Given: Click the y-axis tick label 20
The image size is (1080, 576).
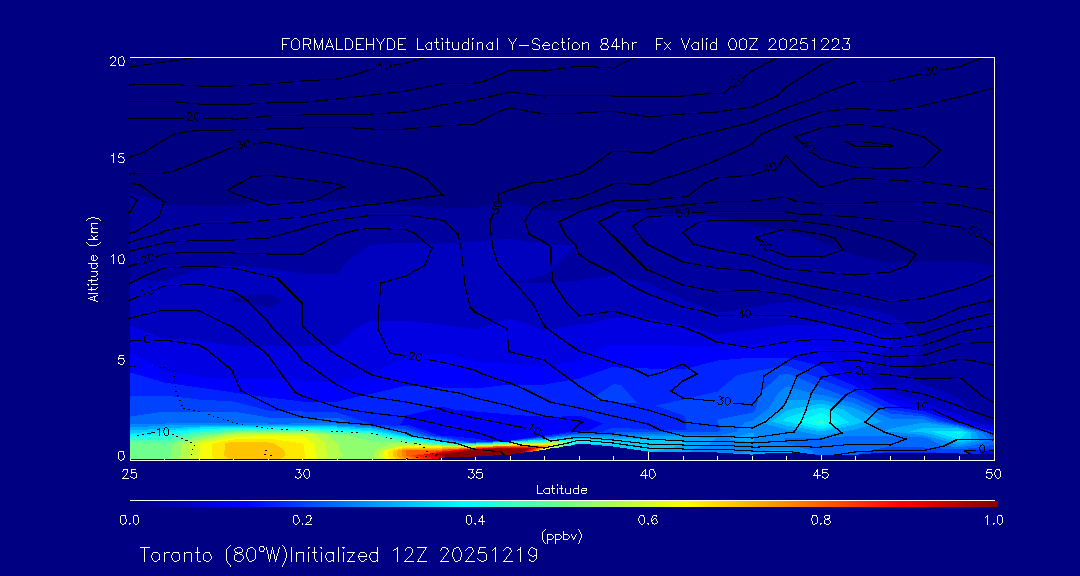Looking at the screenshot, I should pos(115,61).
